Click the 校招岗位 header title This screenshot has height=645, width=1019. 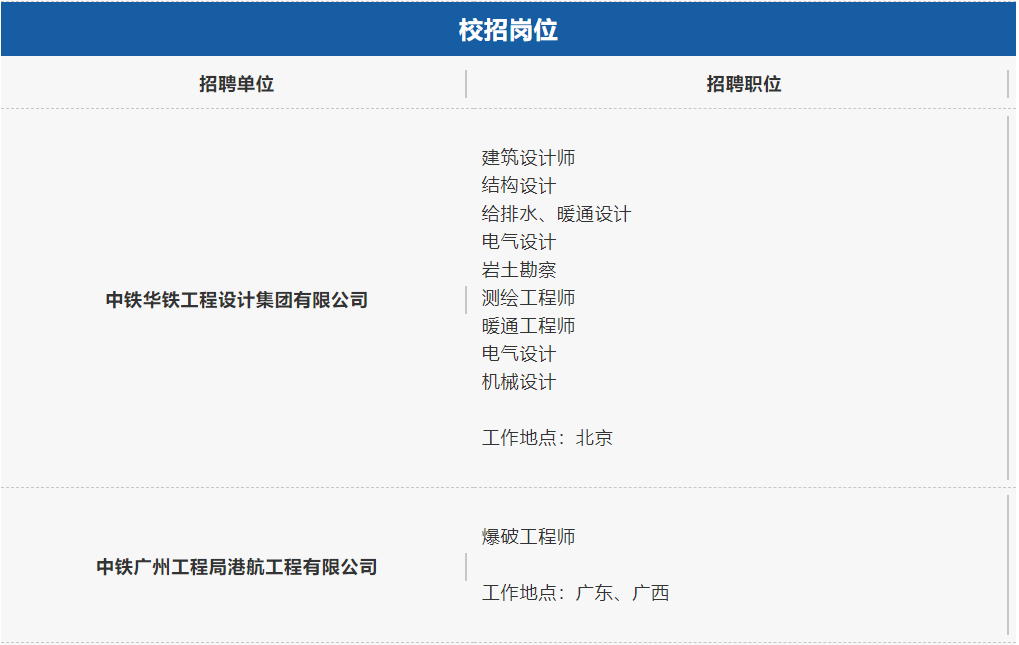click(508, 30)
